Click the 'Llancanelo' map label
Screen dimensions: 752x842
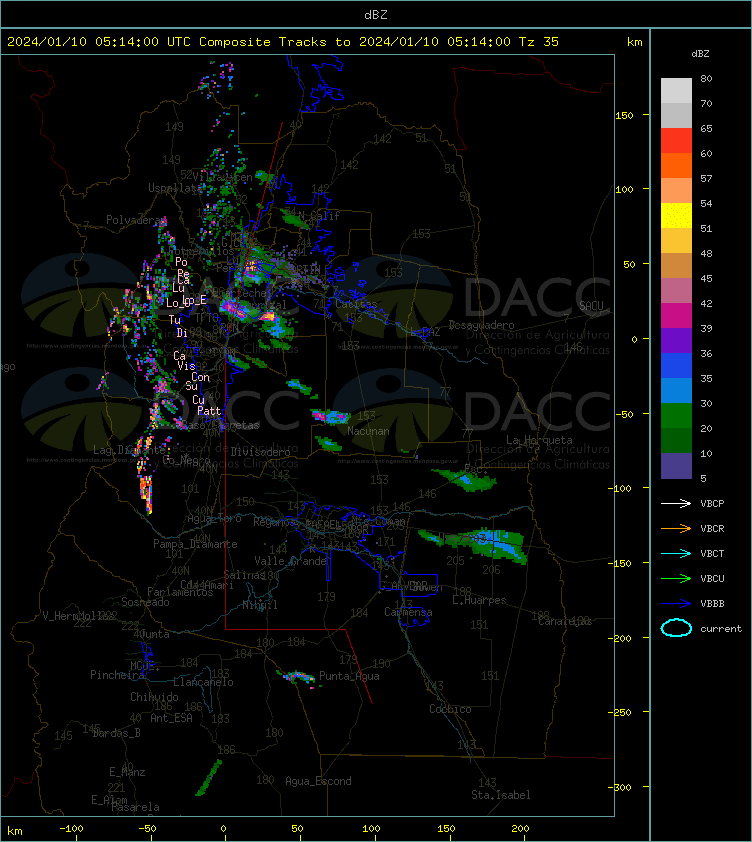point(203,682)
